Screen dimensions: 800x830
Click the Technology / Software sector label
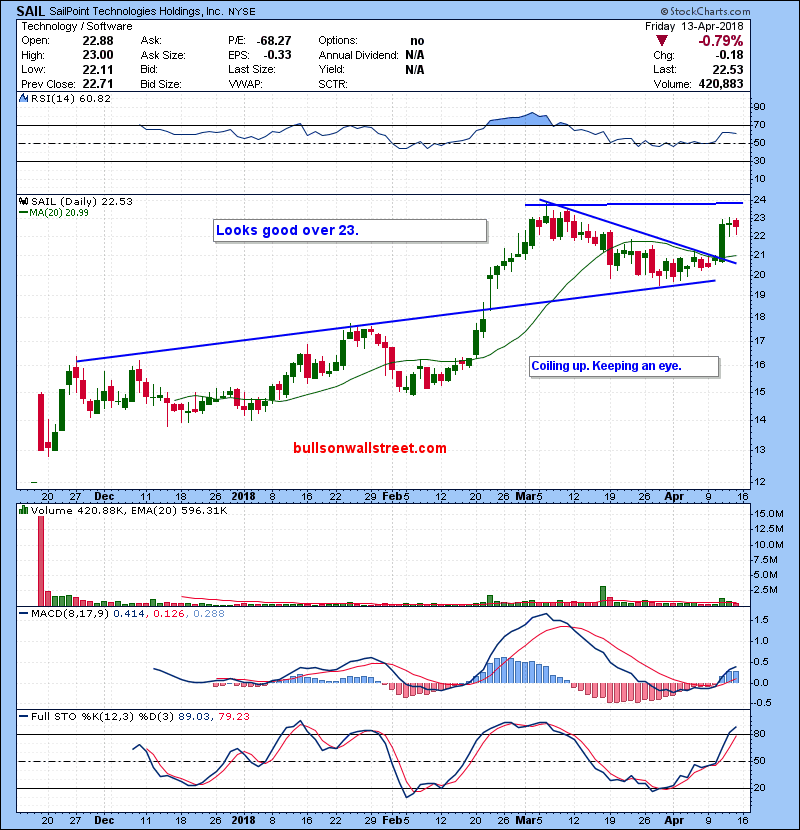[77, 26]
